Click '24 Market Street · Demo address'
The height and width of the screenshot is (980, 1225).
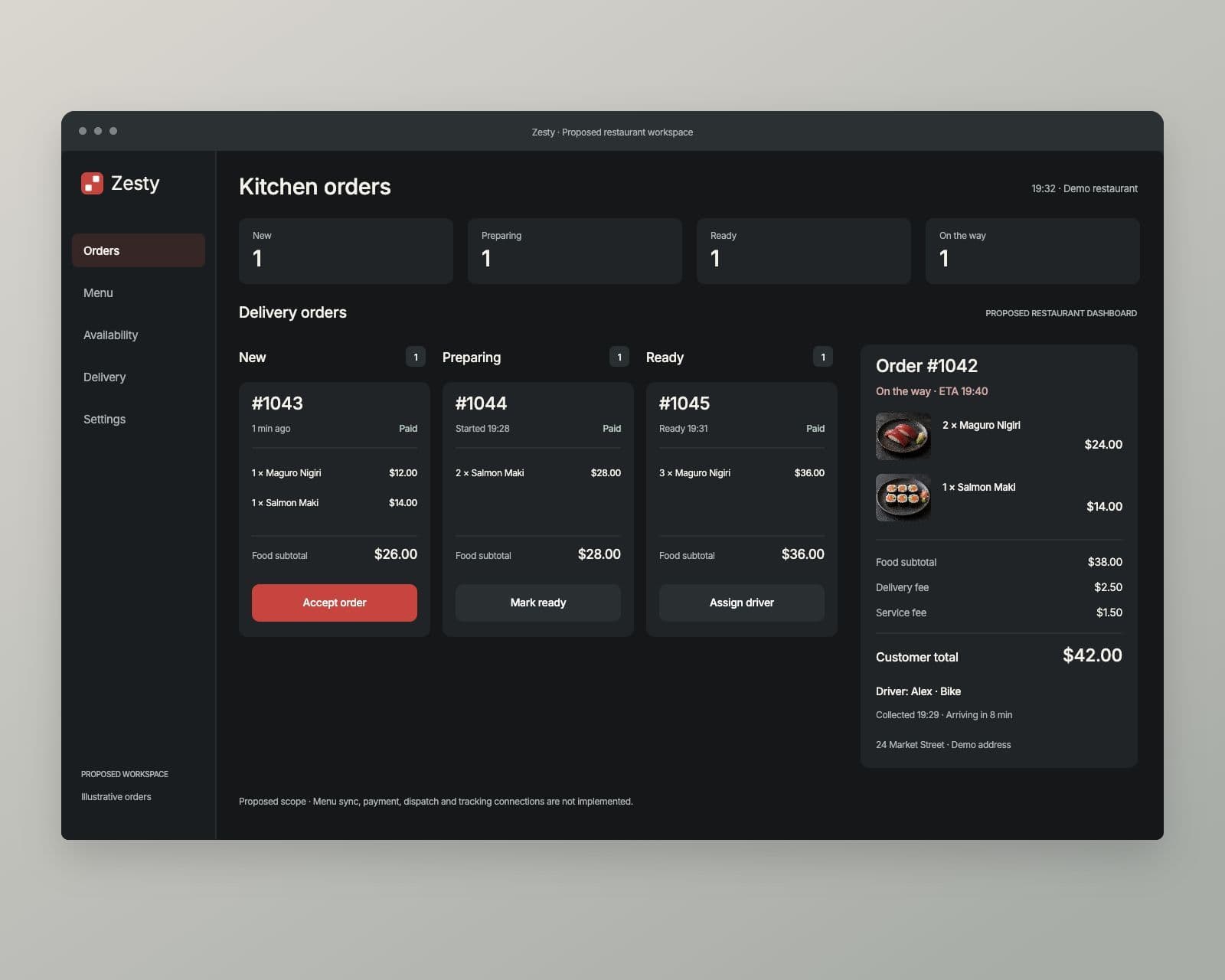click(x=943, y=745)
